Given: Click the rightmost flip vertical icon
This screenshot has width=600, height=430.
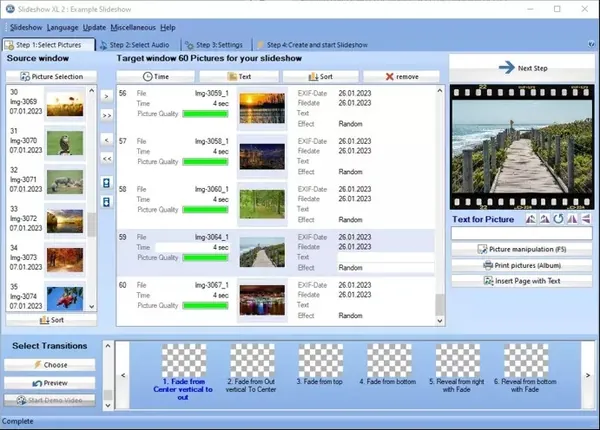Looking at the screenshot, I should [586, 219].
